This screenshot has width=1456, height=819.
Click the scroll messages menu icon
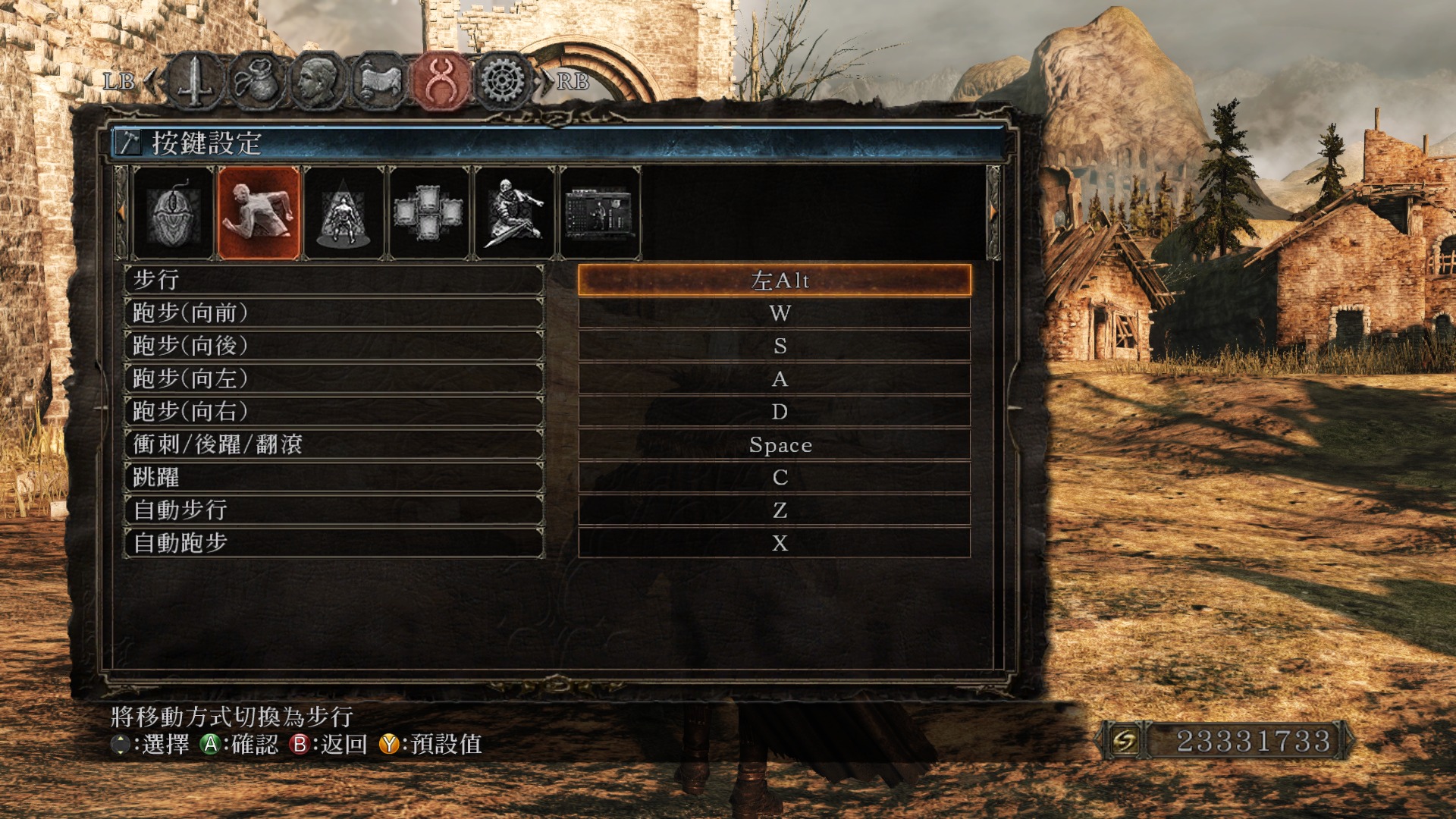click(380, 80)
